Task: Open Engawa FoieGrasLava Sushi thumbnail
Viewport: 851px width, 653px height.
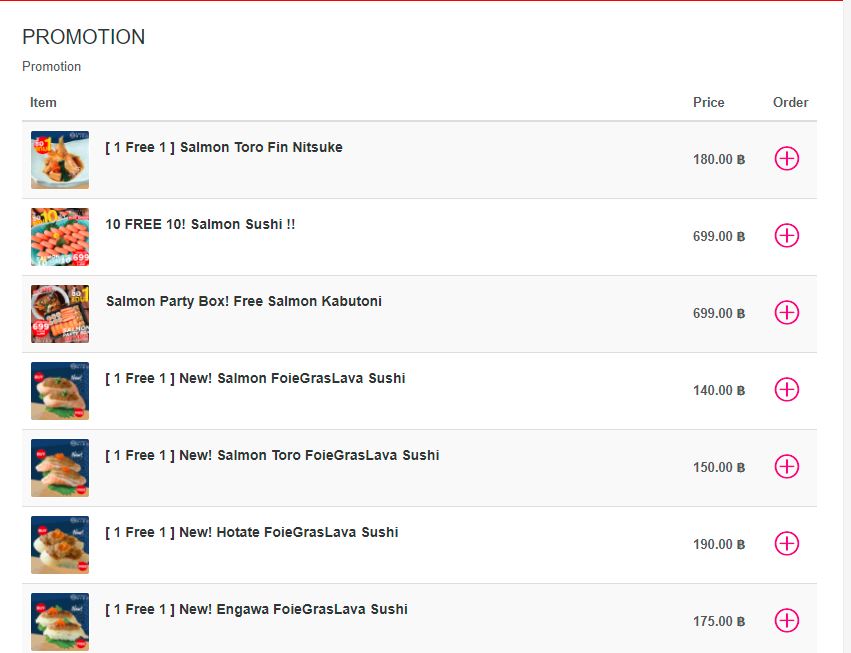Action: point(60,622)
